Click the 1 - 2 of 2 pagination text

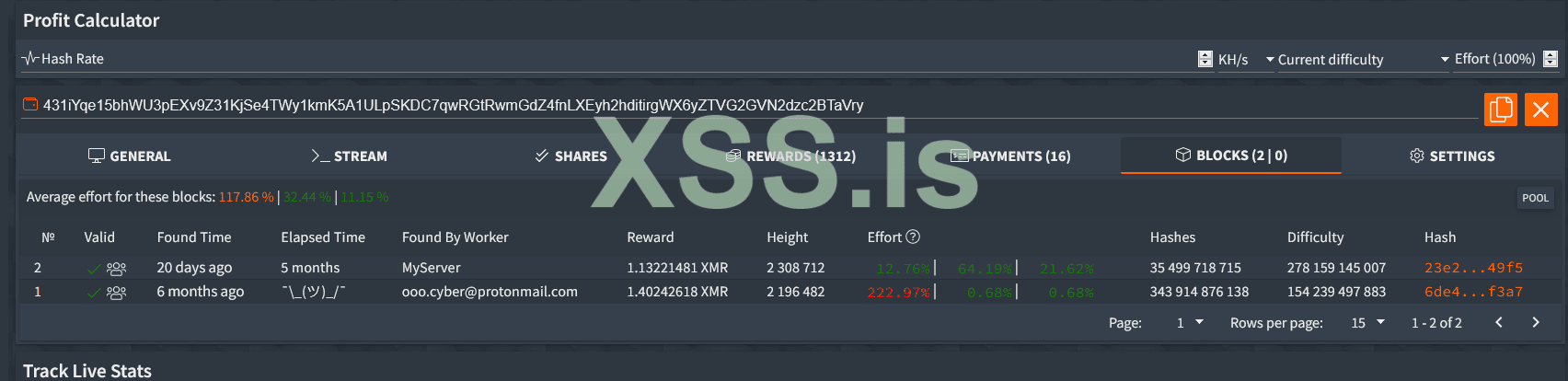click(1436, 323)
